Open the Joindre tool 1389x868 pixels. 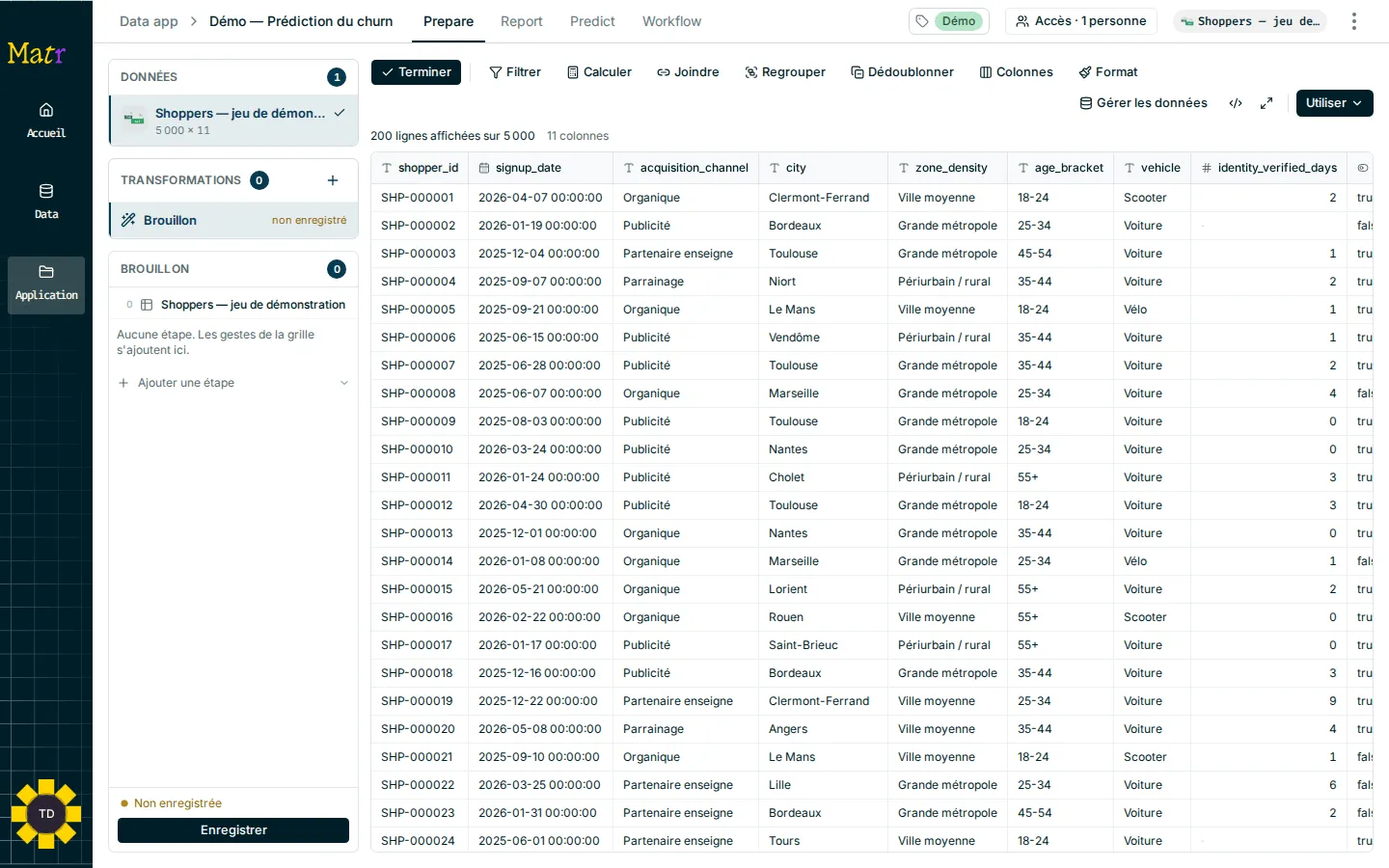688,72
